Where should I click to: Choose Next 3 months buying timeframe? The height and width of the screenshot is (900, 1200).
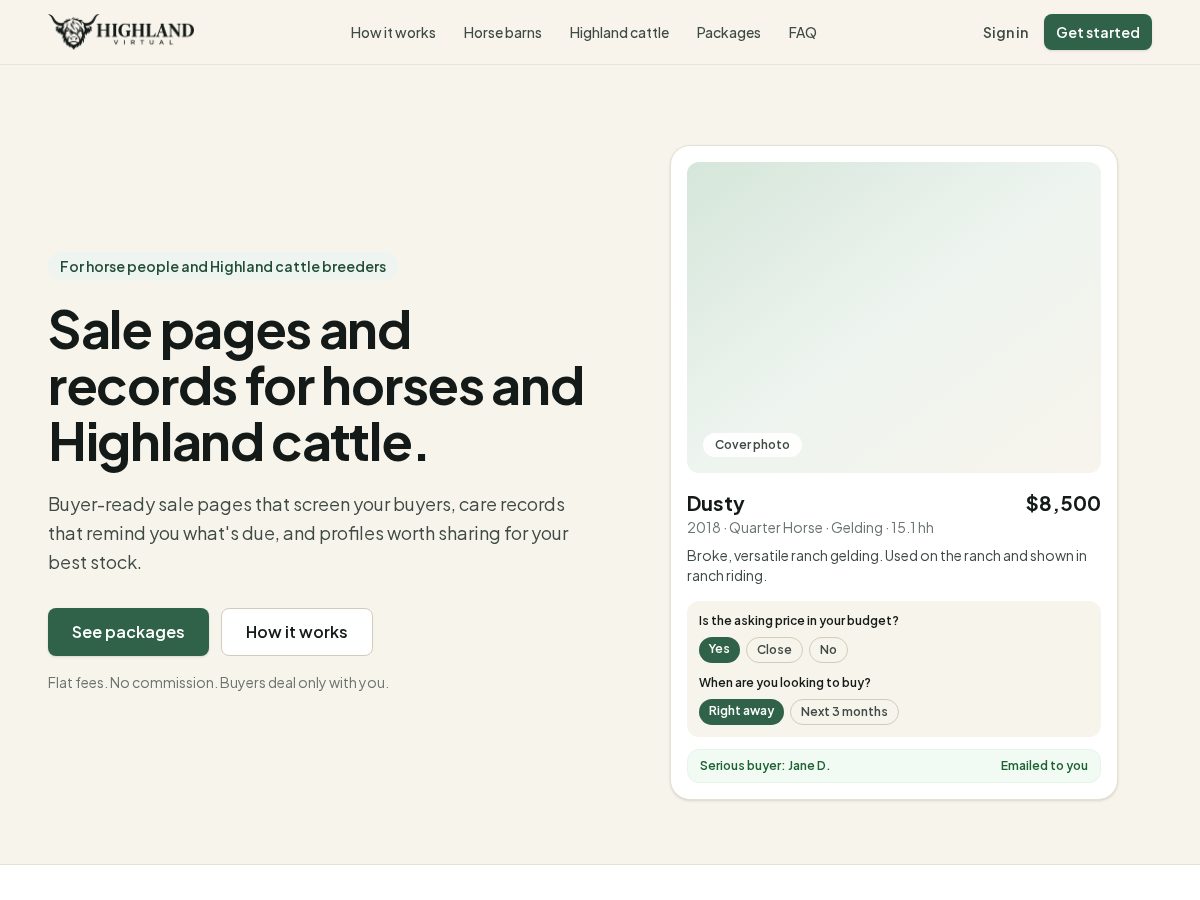[844, 712]
